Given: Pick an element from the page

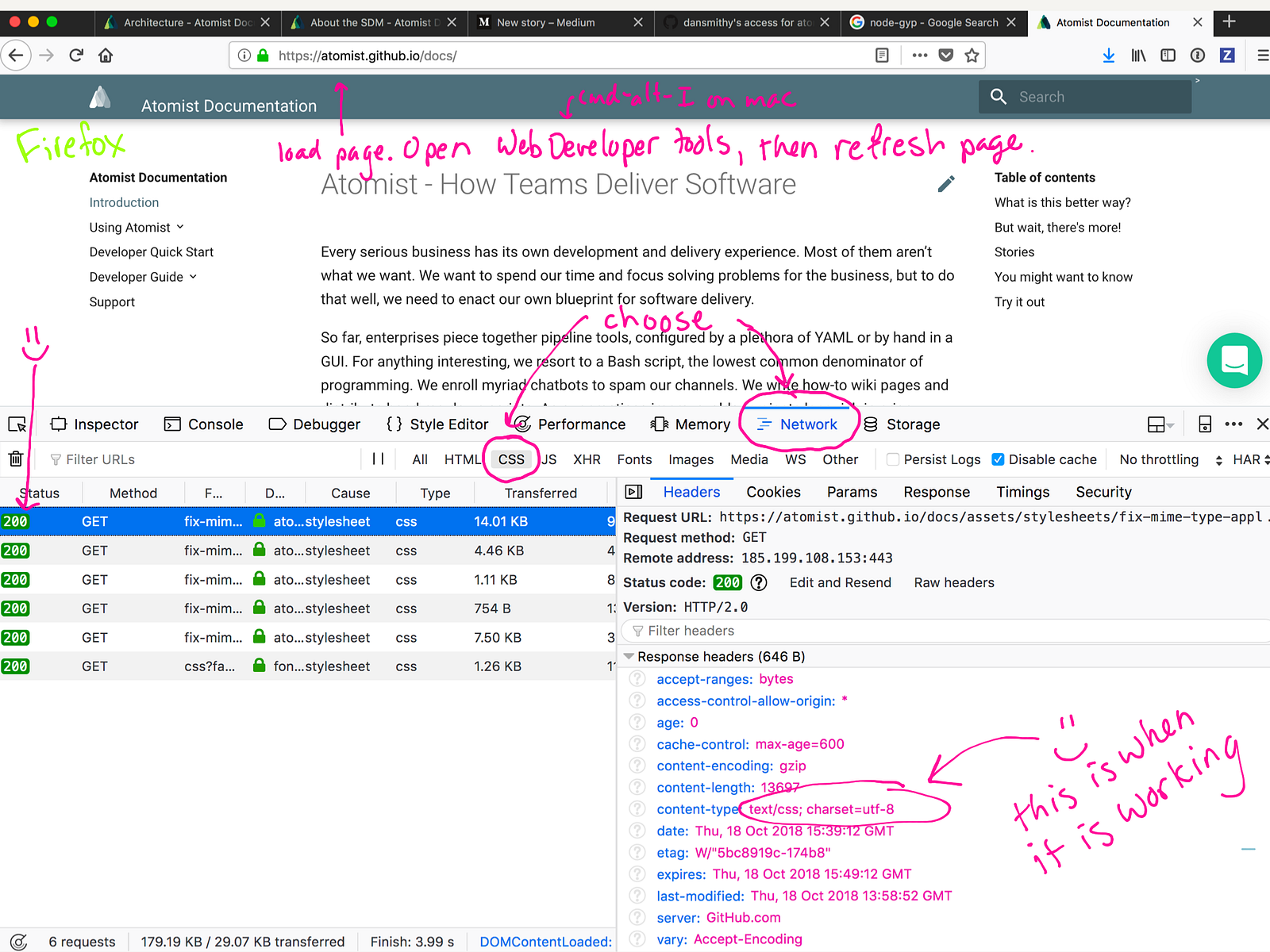Looking at the screenshot, I should coord(17,424).
